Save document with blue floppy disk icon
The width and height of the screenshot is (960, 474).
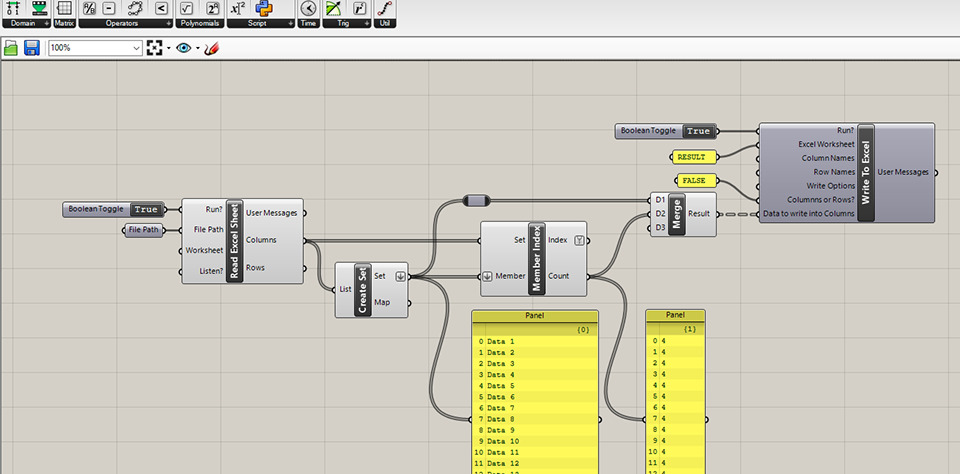click(x=32, y=48)
